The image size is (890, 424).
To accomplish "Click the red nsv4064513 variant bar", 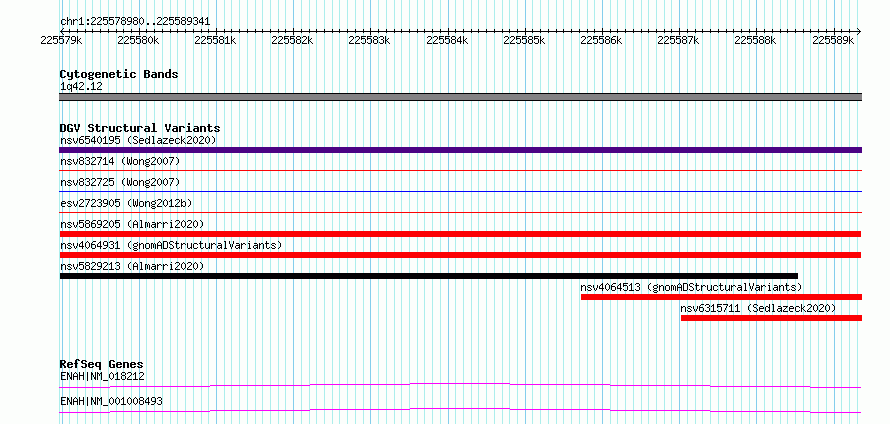I will coord(721,297).
